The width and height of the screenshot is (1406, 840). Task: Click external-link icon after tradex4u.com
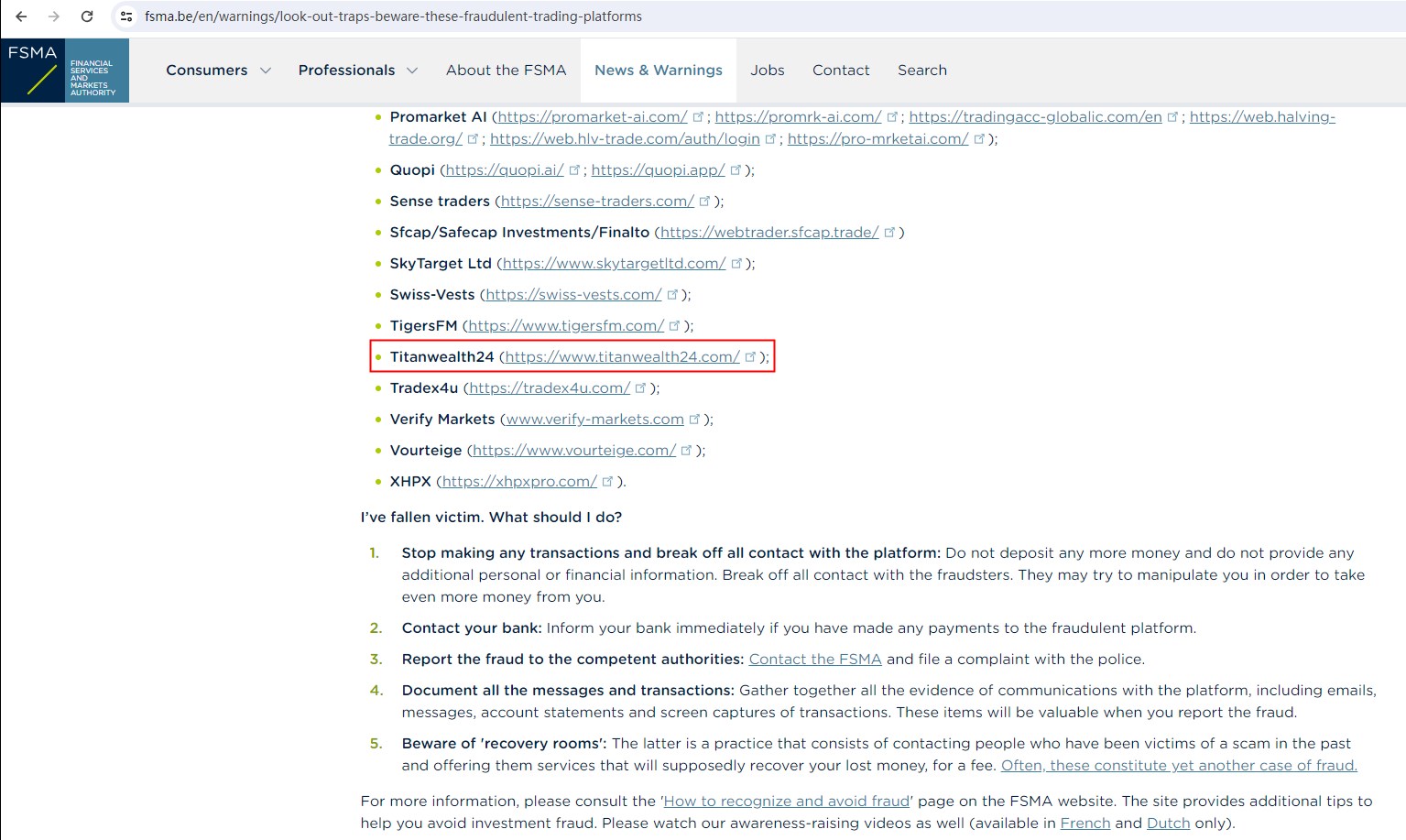point(640,388)
